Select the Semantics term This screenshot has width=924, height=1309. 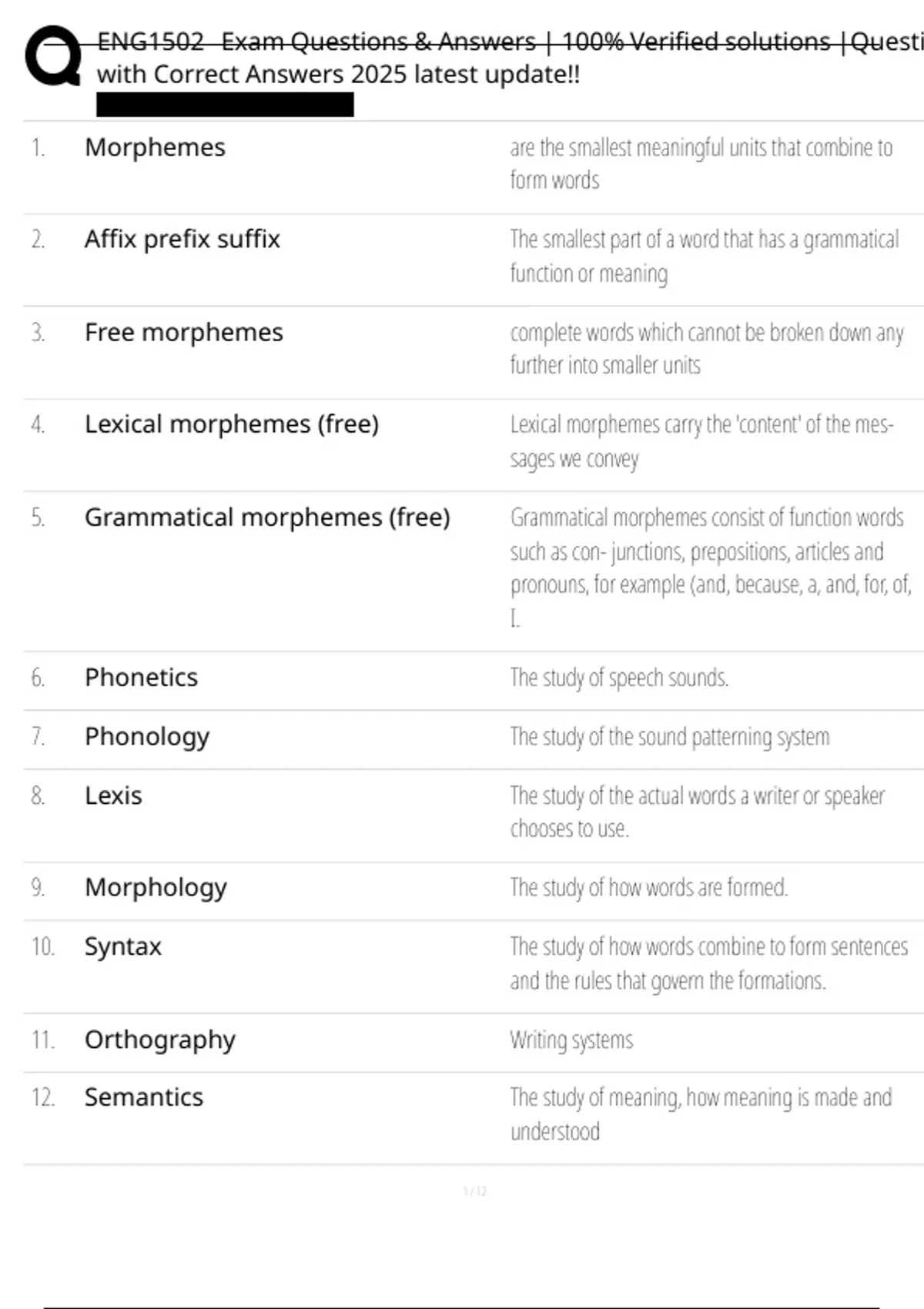[x=144, y=1097]
